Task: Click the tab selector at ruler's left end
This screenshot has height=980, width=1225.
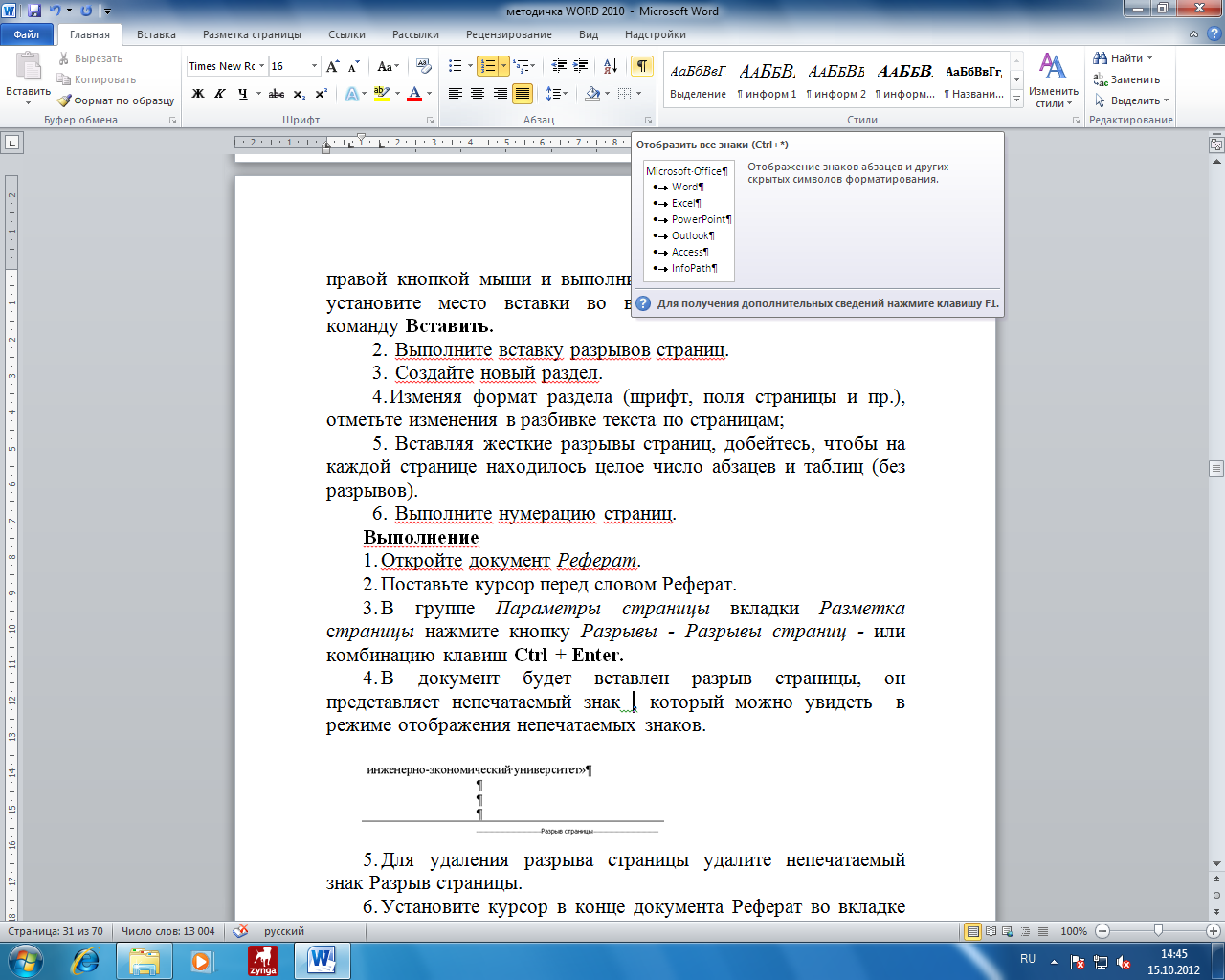Action: point(12,143)
